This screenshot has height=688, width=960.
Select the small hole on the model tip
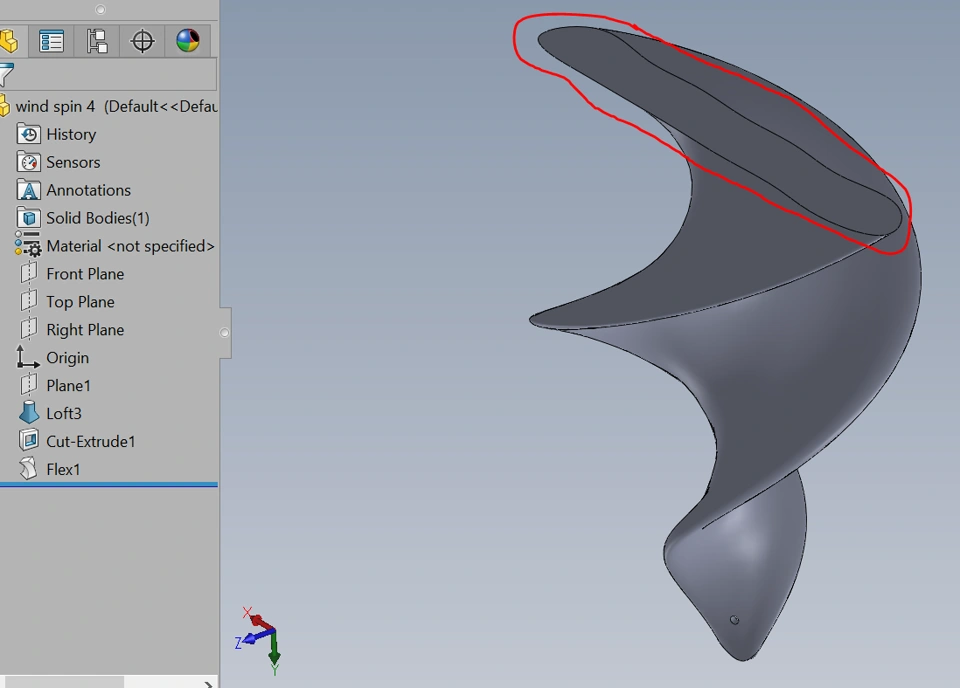tap(735, 620)
